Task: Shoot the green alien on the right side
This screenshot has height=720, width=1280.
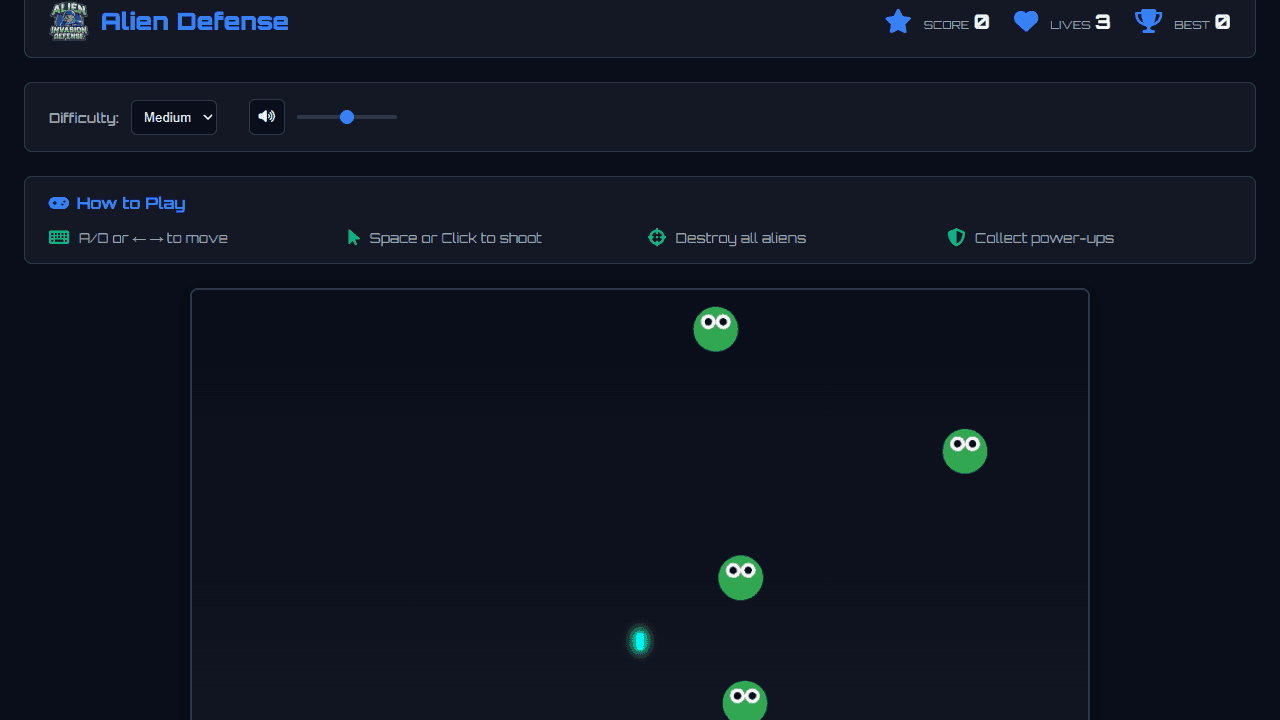Action: point(965,451)
